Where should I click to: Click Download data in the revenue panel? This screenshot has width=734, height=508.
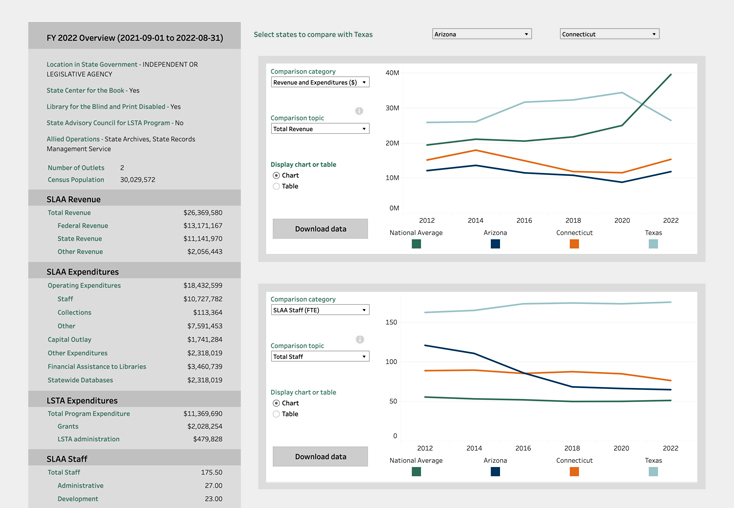coord(320,229)
